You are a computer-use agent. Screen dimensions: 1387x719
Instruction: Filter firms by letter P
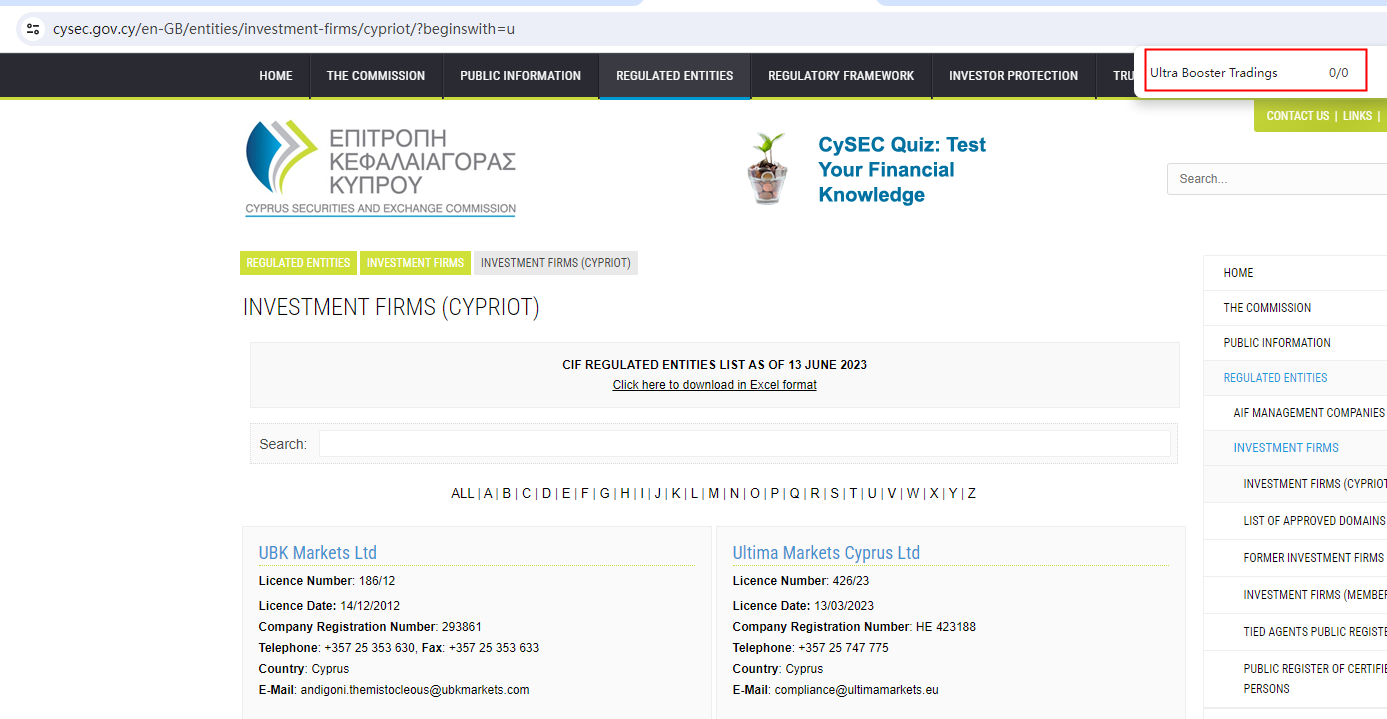pos(775,493)
